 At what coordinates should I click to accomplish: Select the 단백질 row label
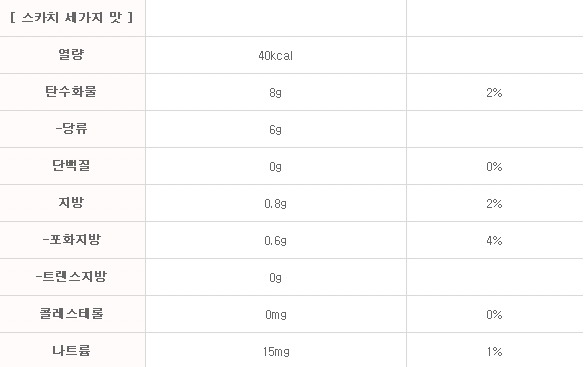tap(71, 165)
